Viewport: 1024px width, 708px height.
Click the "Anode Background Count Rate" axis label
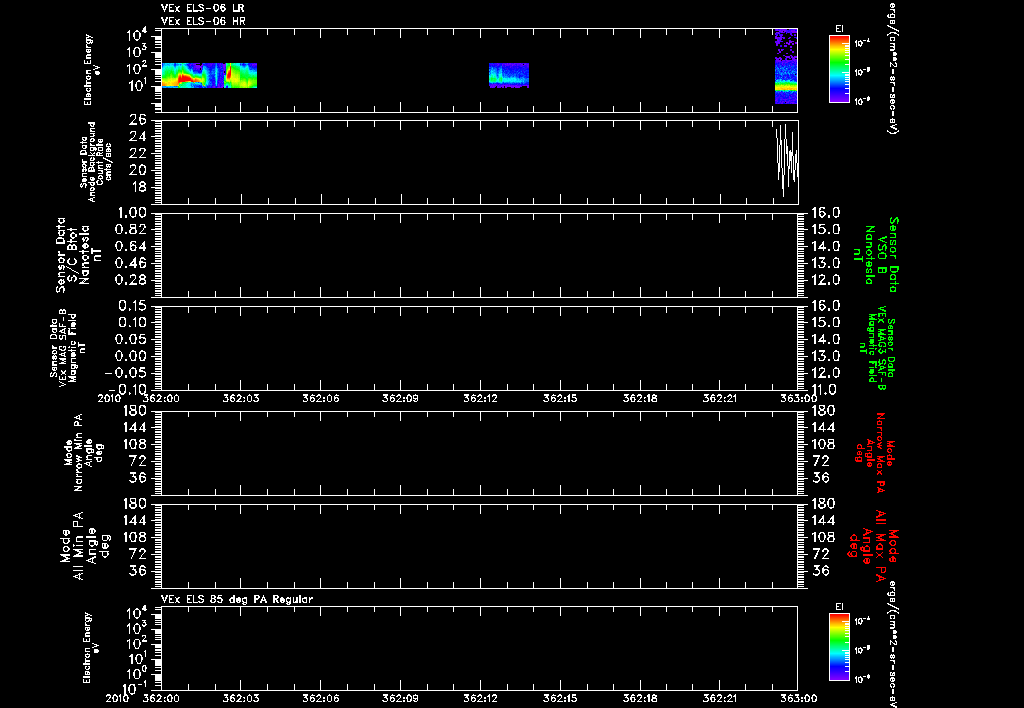(x=96, y=162)
